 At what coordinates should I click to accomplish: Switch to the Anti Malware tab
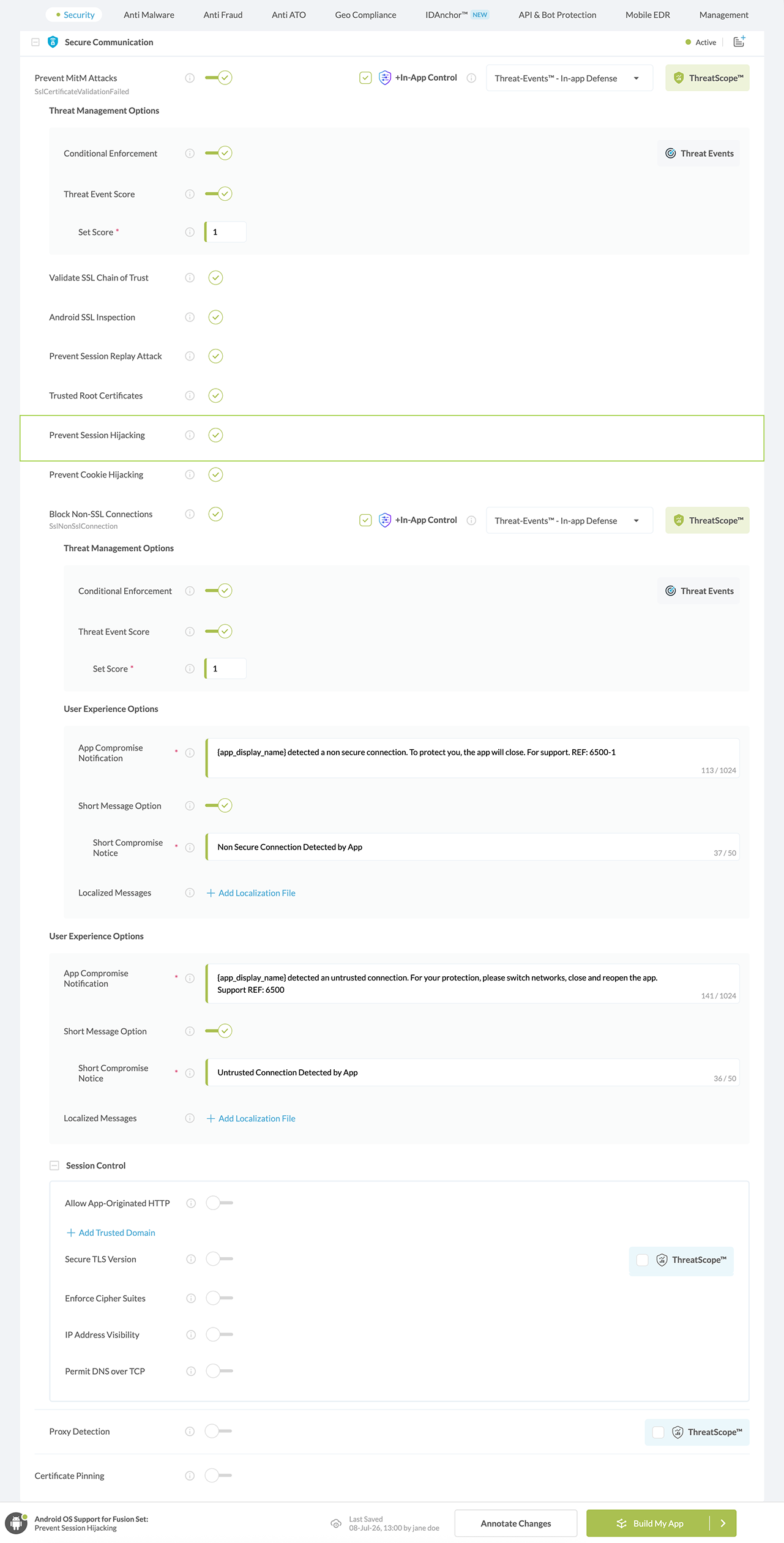(x=149, y=15)
